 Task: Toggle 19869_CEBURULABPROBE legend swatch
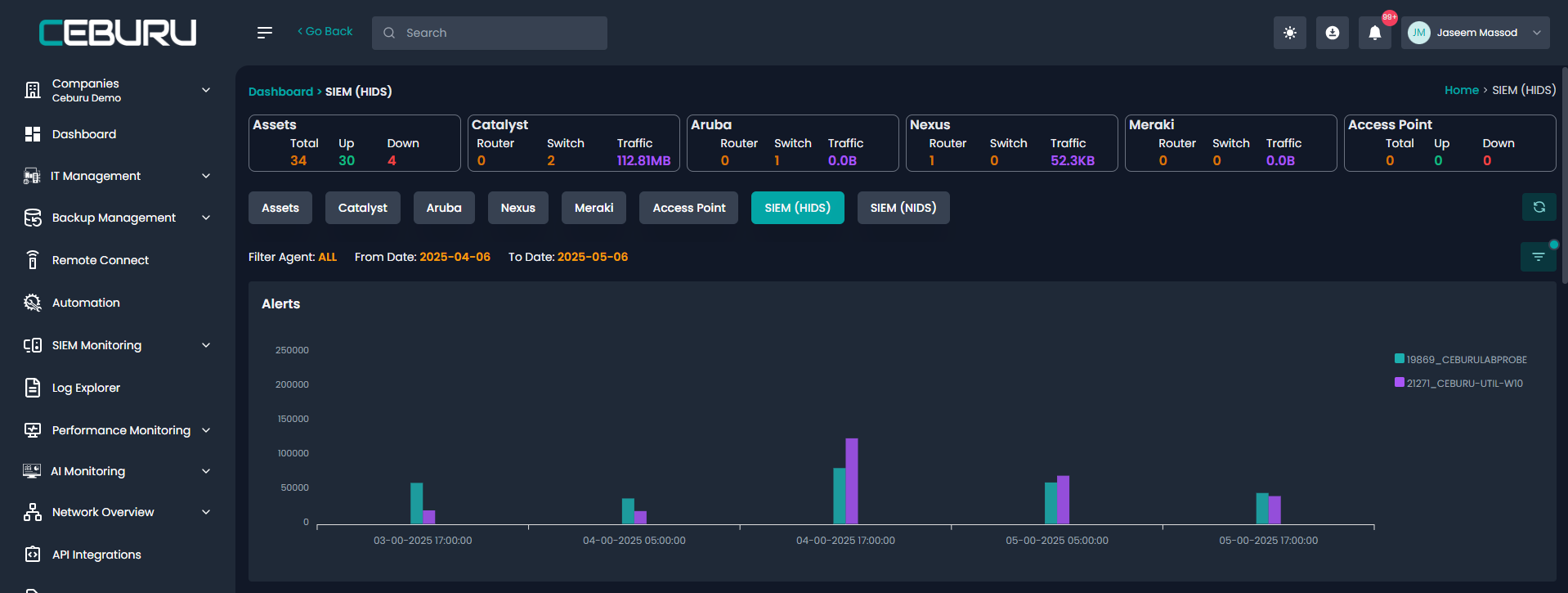coord(1400,358)
